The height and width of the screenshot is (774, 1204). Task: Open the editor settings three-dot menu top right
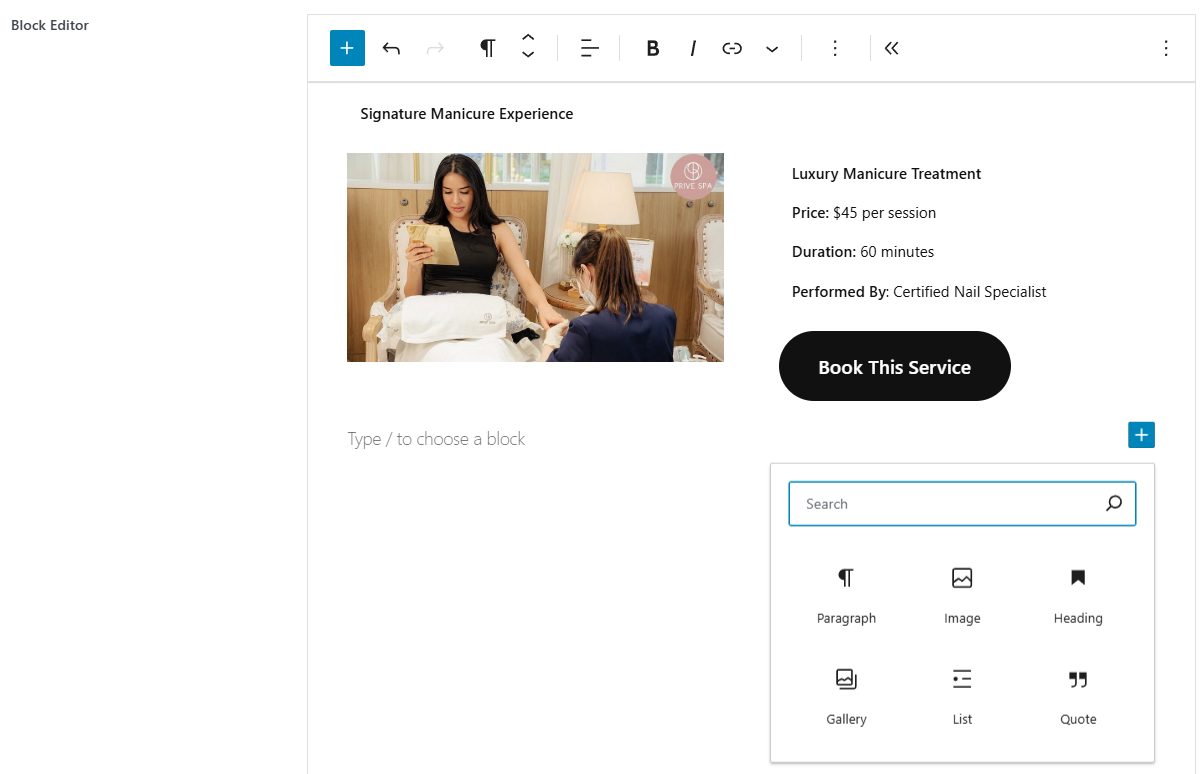[x=1166, y=47]
